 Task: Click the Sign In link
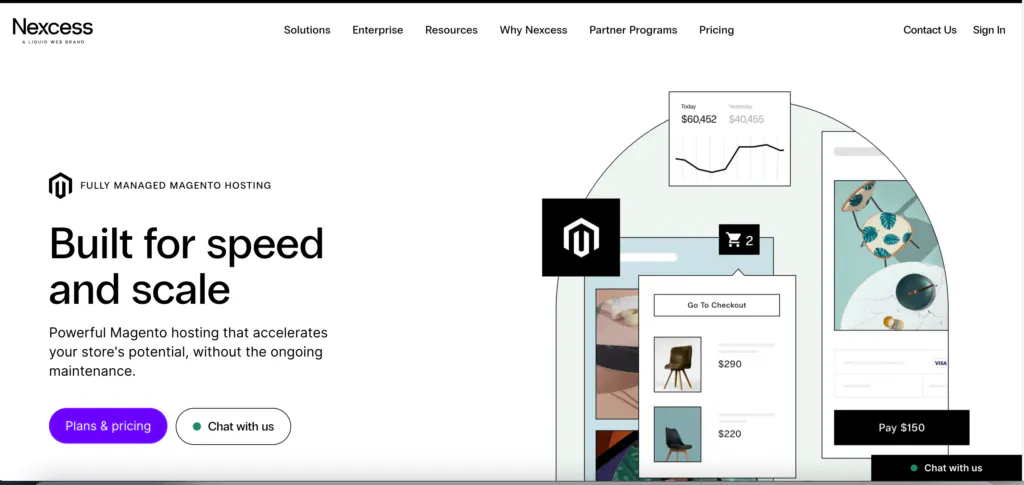989,30
